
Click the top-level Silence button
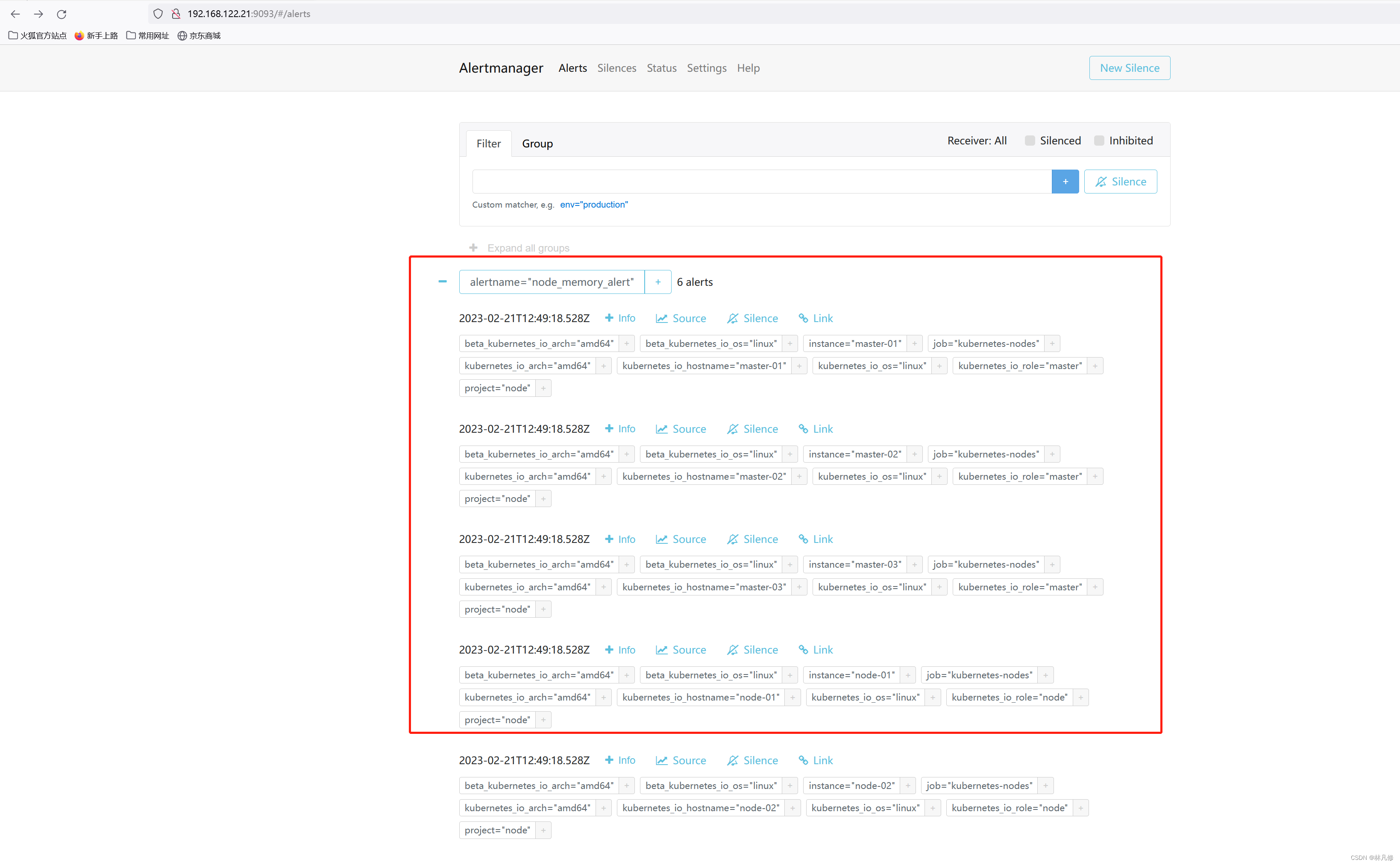coord(1121,181)
